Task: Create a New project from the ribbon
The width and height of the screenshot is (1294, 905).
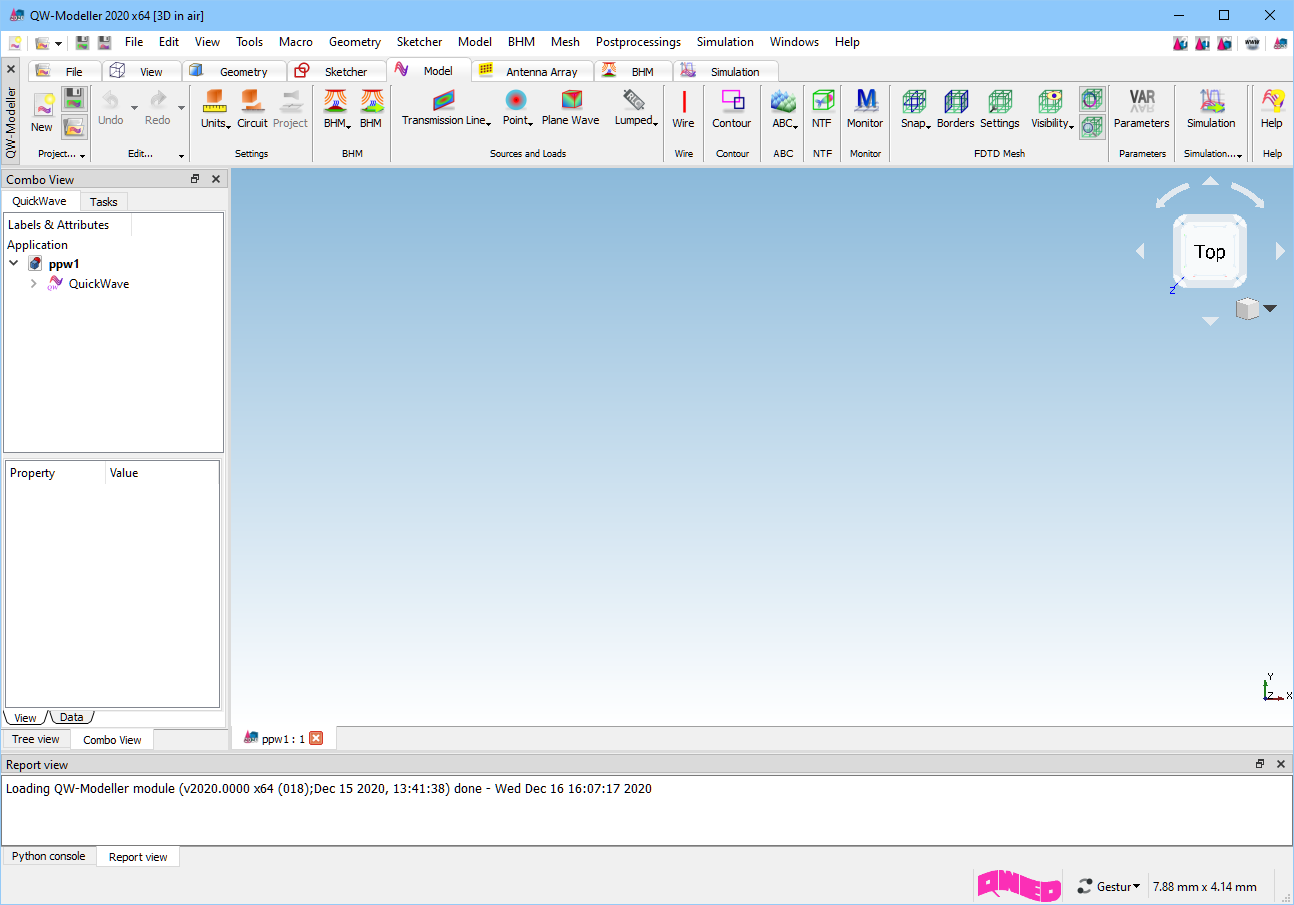Action: tap(42, 113)
